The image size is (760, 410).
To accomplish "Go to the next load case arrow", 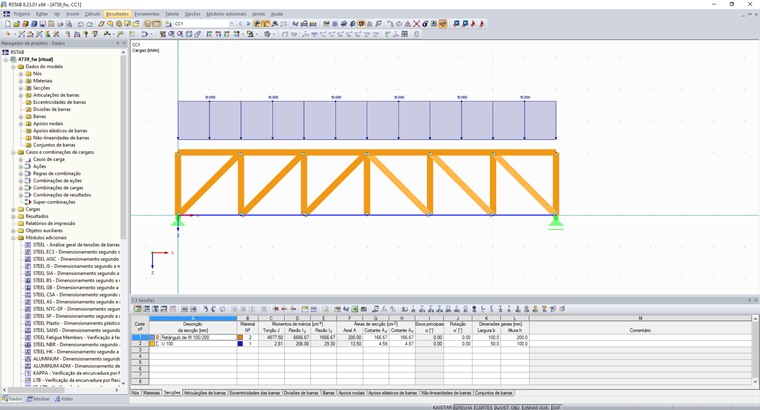I will [x=248, y=24].
